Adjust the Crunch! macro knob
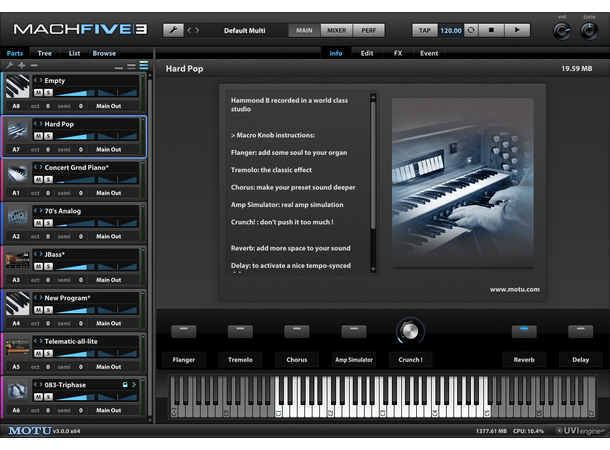Image resolution: width=610 pixels, height=450 pixels. [x=410, y=331]
